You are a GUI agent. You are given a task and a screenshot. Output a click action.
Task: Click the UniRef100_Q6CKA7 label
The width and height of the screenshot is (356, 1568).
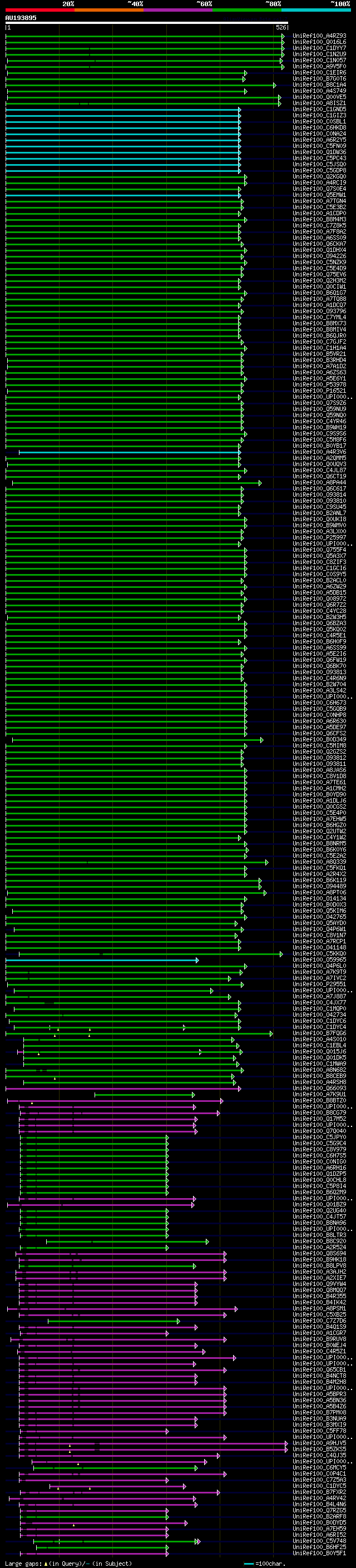(319, 244)
